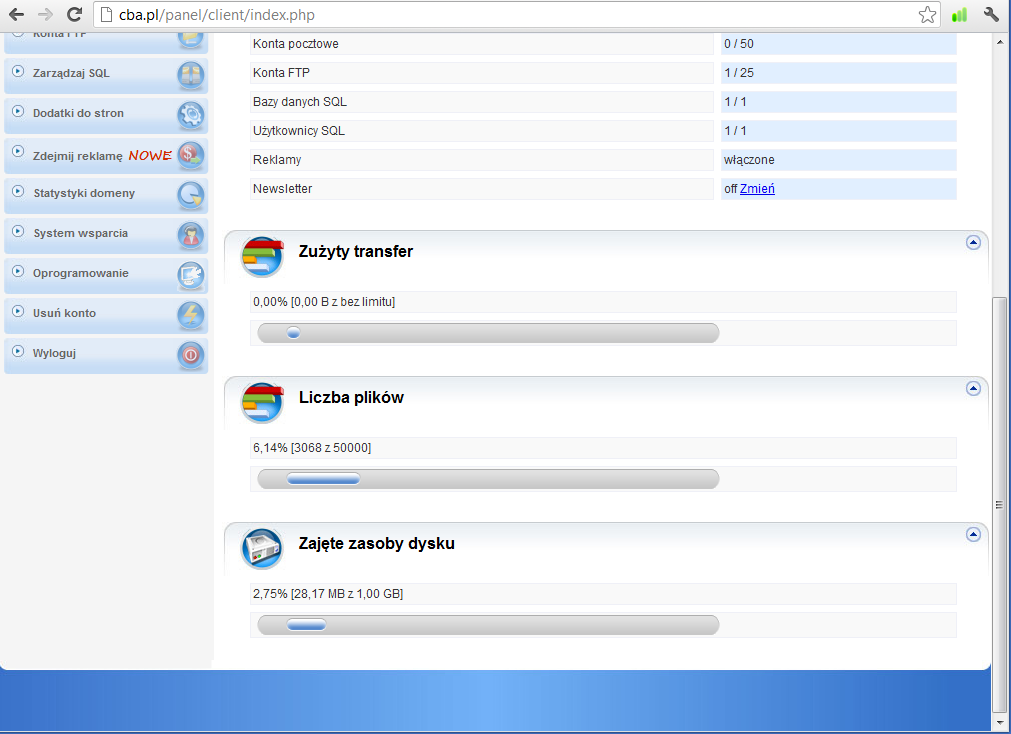
Task: Click the 0,00% transfer usage text
Action: coord(324,302)
